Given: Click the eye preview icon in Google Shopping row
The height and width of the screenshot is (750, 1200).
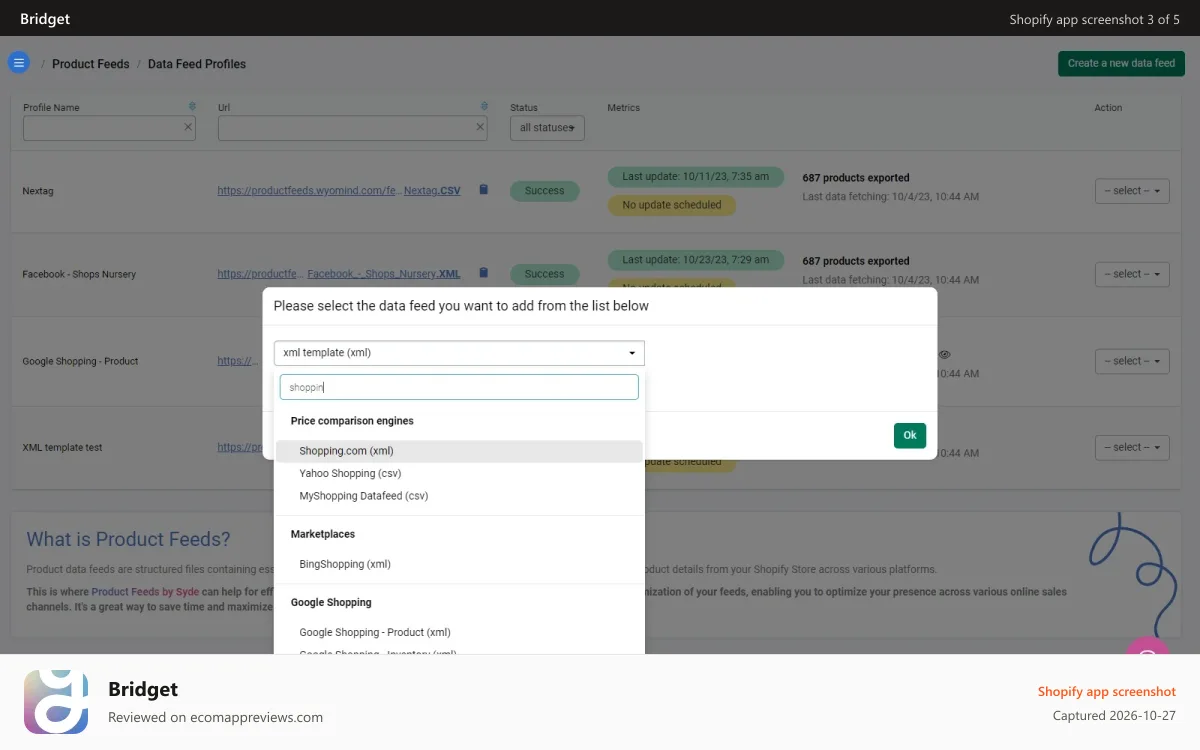Looking at the screenshot, I should [944, 355].
